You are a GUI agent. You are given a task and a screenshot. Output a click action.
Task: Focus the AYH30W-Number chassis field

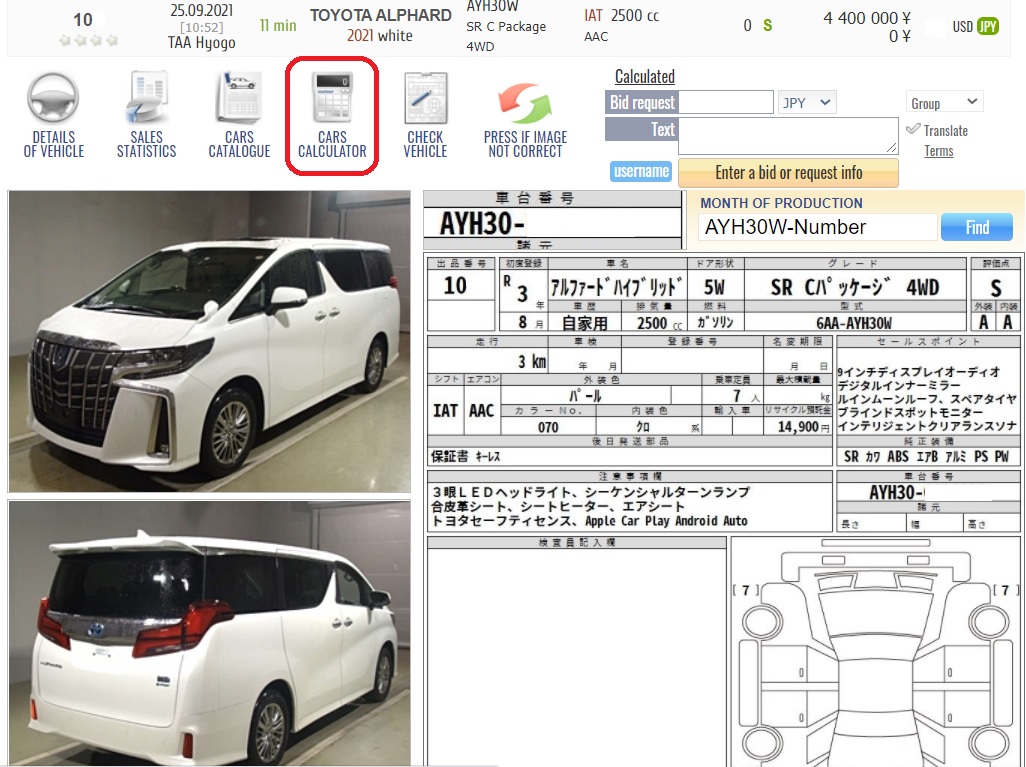[817, 228]
